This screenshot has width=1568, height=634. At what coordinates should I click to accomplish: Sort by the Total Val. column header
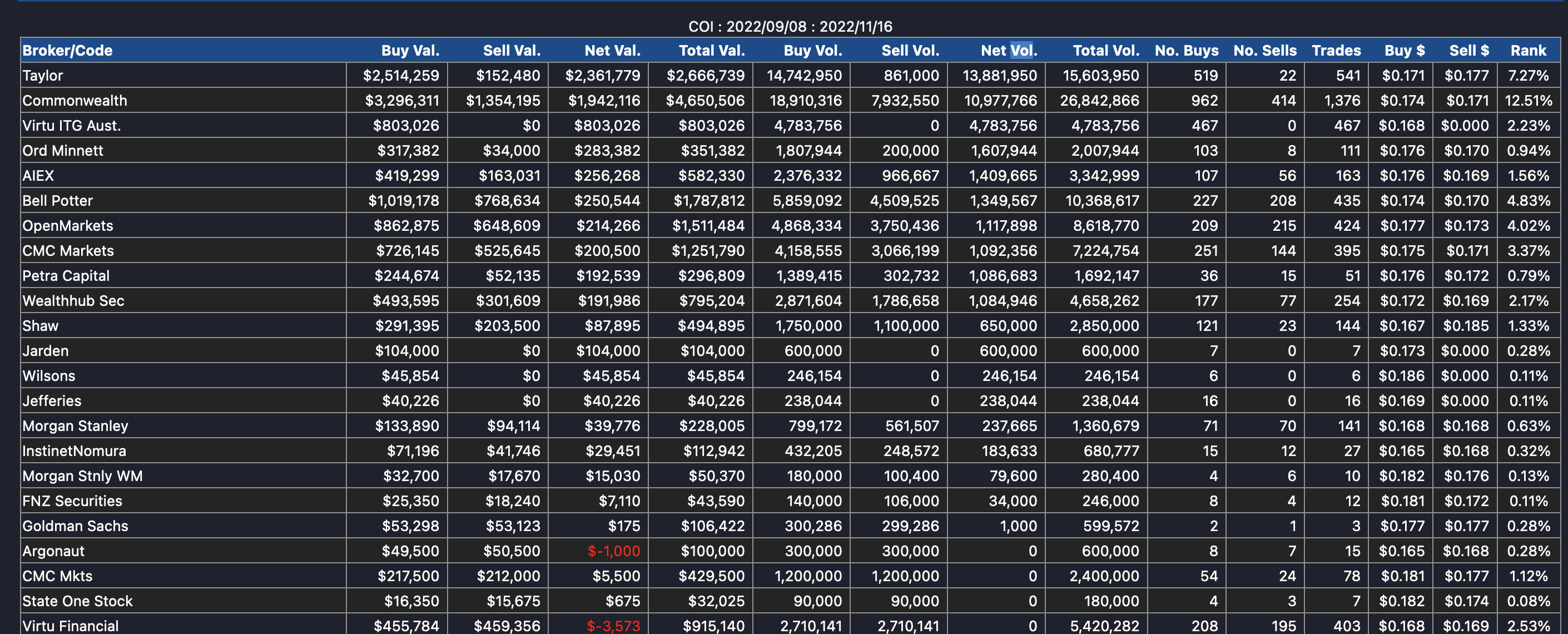712,51
